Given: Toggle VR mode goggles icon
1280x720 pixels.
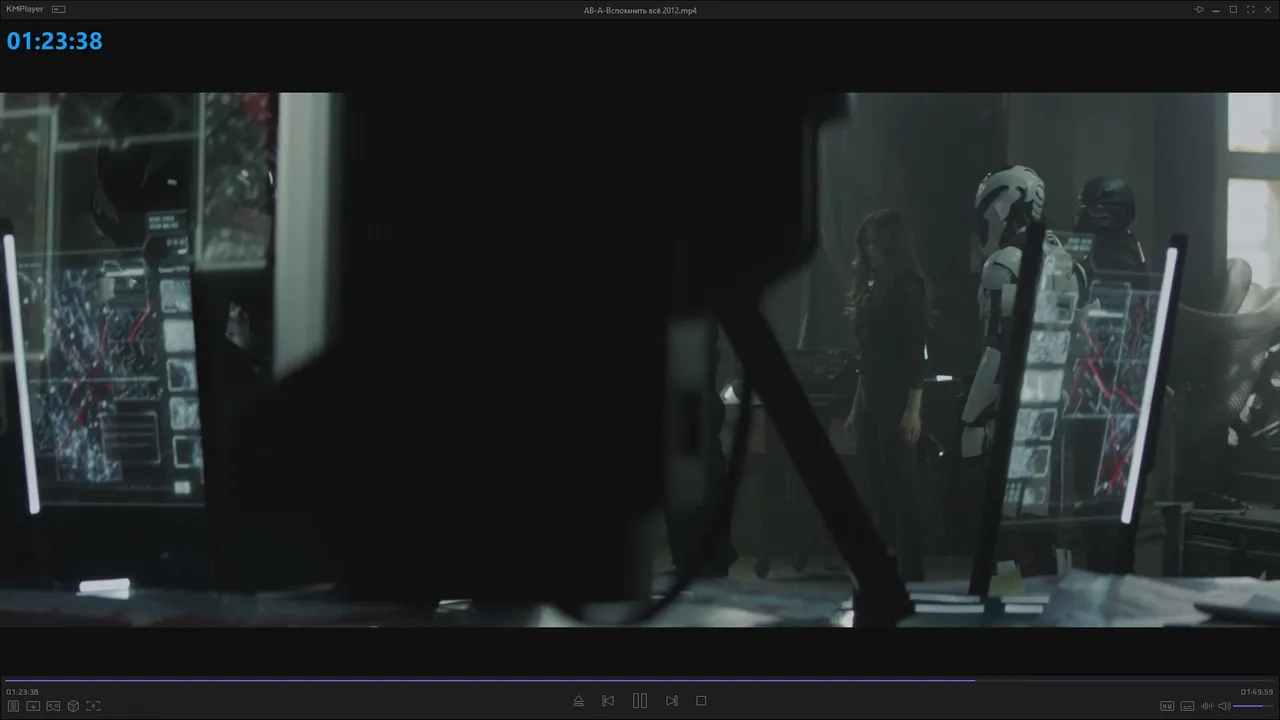Looking at the screenshot, I should pyautogui.click(x=53, y=706).
